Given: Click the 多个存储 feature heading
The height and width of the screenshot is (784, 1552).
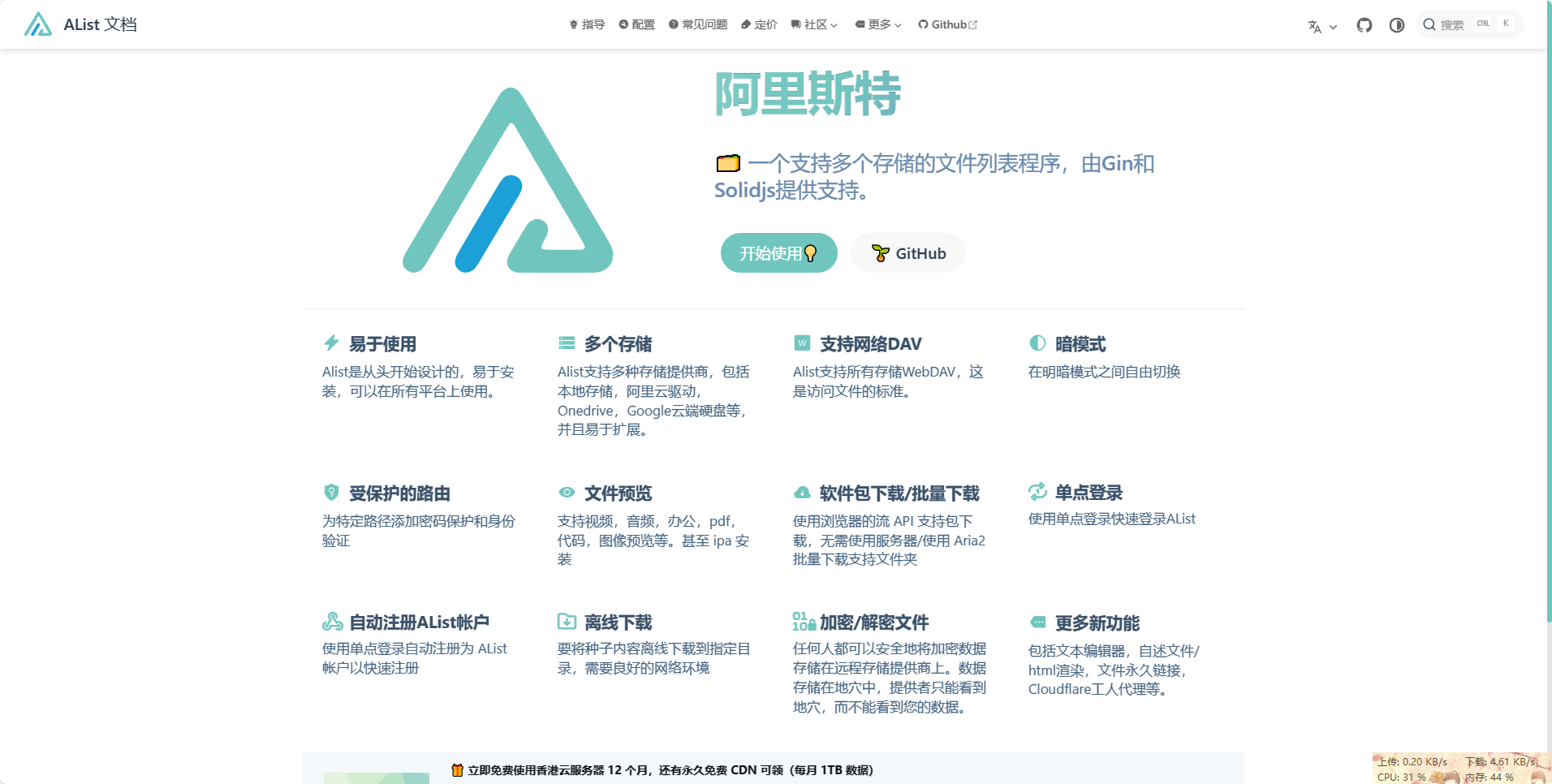Looking at the screenshot, I should coord(618,344).
